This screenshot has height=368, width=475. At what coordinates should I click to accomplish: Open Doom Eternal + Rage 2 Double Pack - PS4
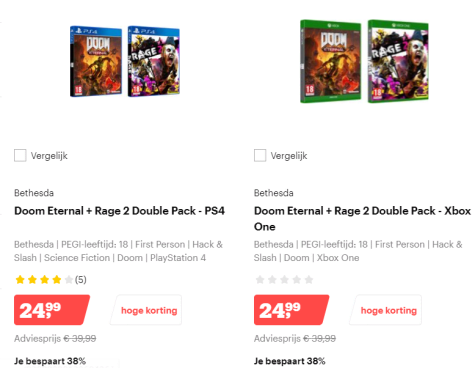pyautogui.click(x=119, y=211)
